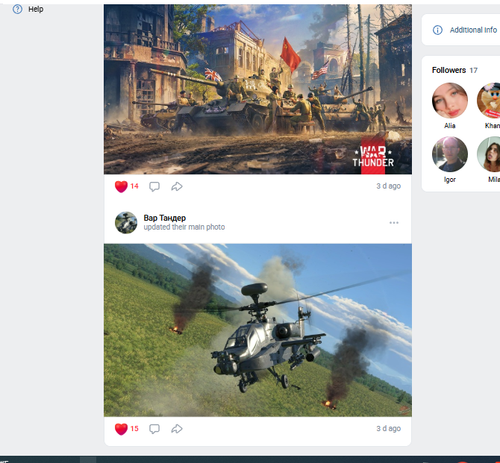Click Вар Тандер round avatar
The height and width of the screenshot is (463, 500).
pos(126,223)
